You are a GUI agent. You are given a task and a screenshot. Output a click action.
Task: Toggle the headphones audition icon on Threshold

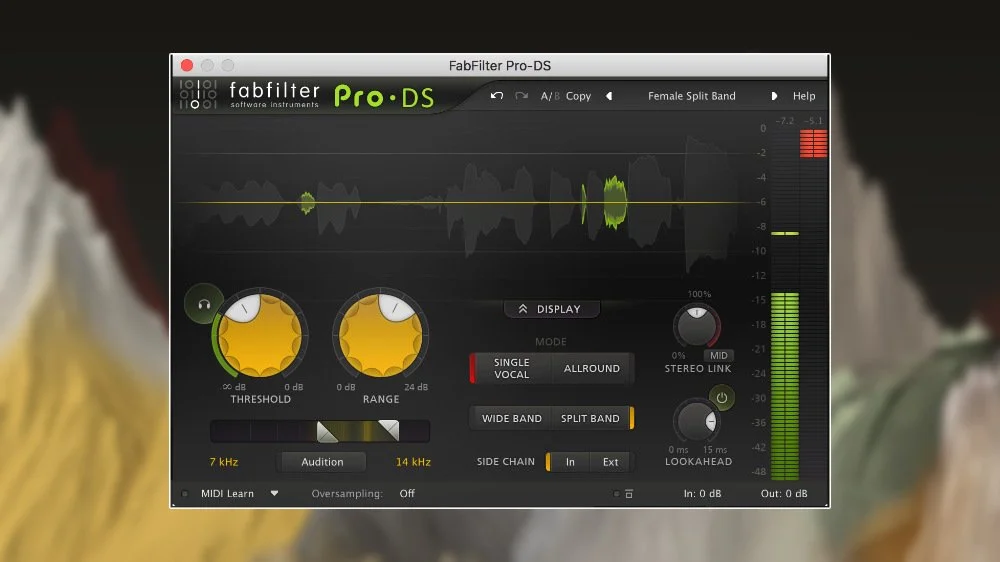(x=204, y=304)
